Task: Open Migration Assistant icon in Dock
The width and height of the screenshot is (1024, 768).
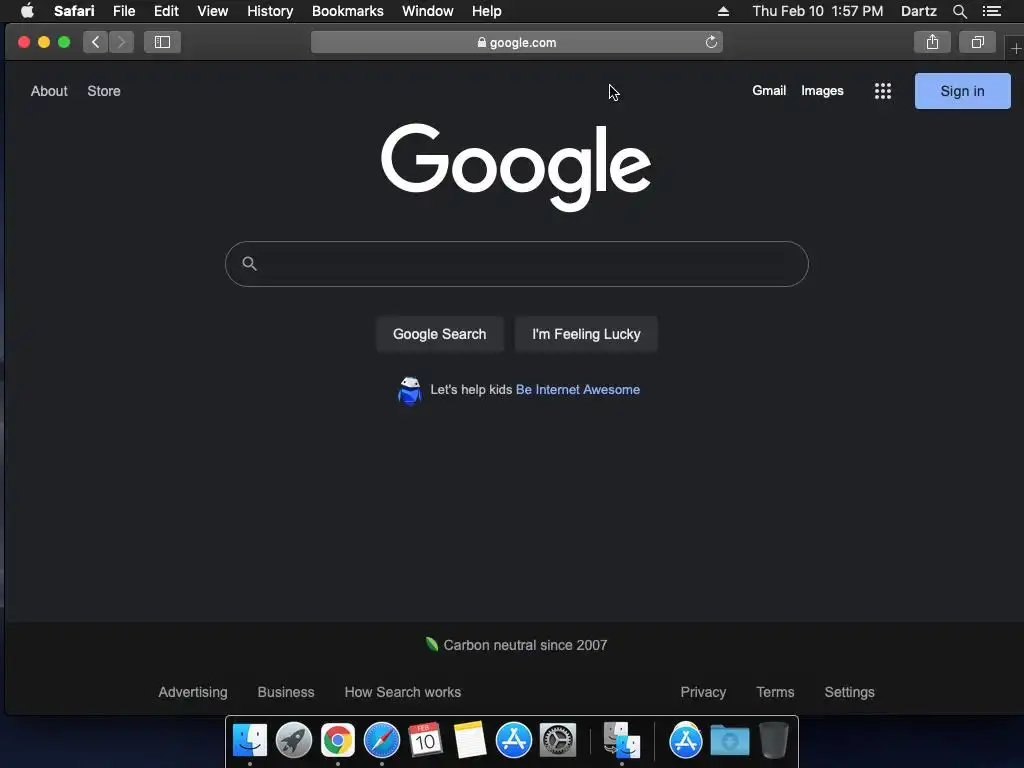Action: pyautogui.click(x=621, y=740)
